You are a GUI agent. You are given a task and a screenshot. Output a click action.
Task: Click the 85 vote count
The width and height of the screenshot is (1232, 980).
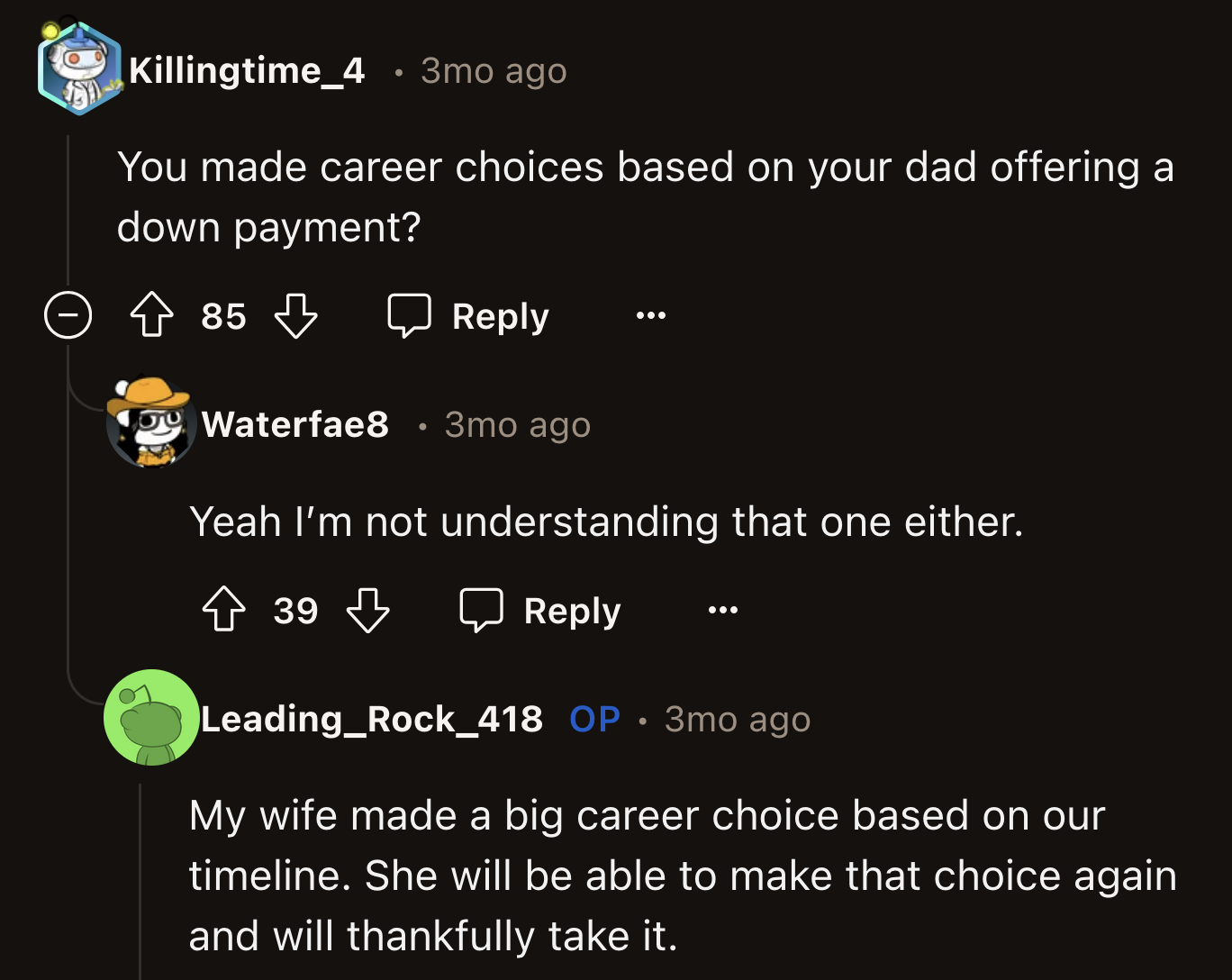(x=223, y=317)
